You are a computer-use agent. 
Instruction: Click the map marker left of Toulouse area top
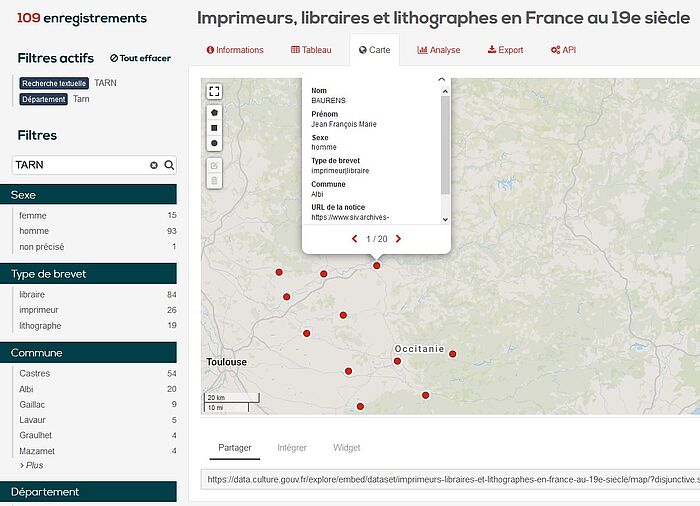pyautogui.click(x=279, y=272)
